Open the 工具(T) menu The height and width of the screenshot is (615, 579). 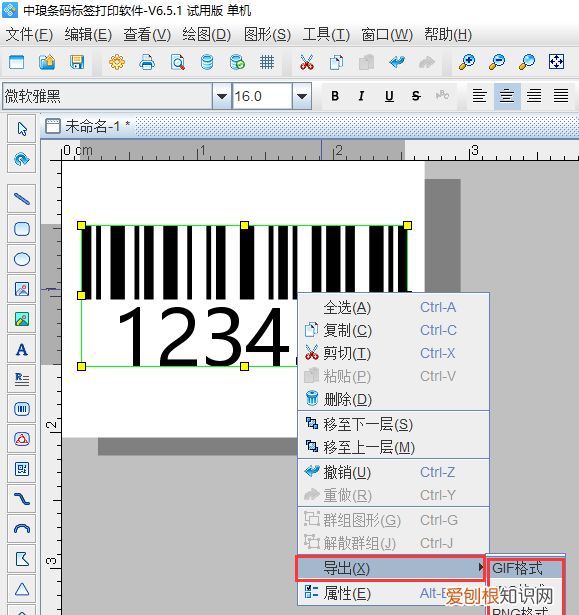click(326, 35)
